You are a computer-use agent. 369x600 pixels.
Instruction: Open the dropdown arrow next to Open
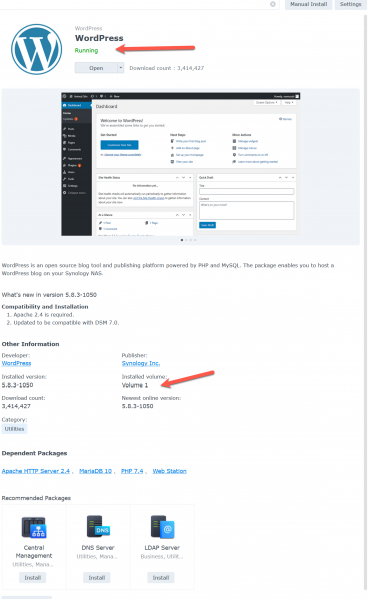point(121,68)
